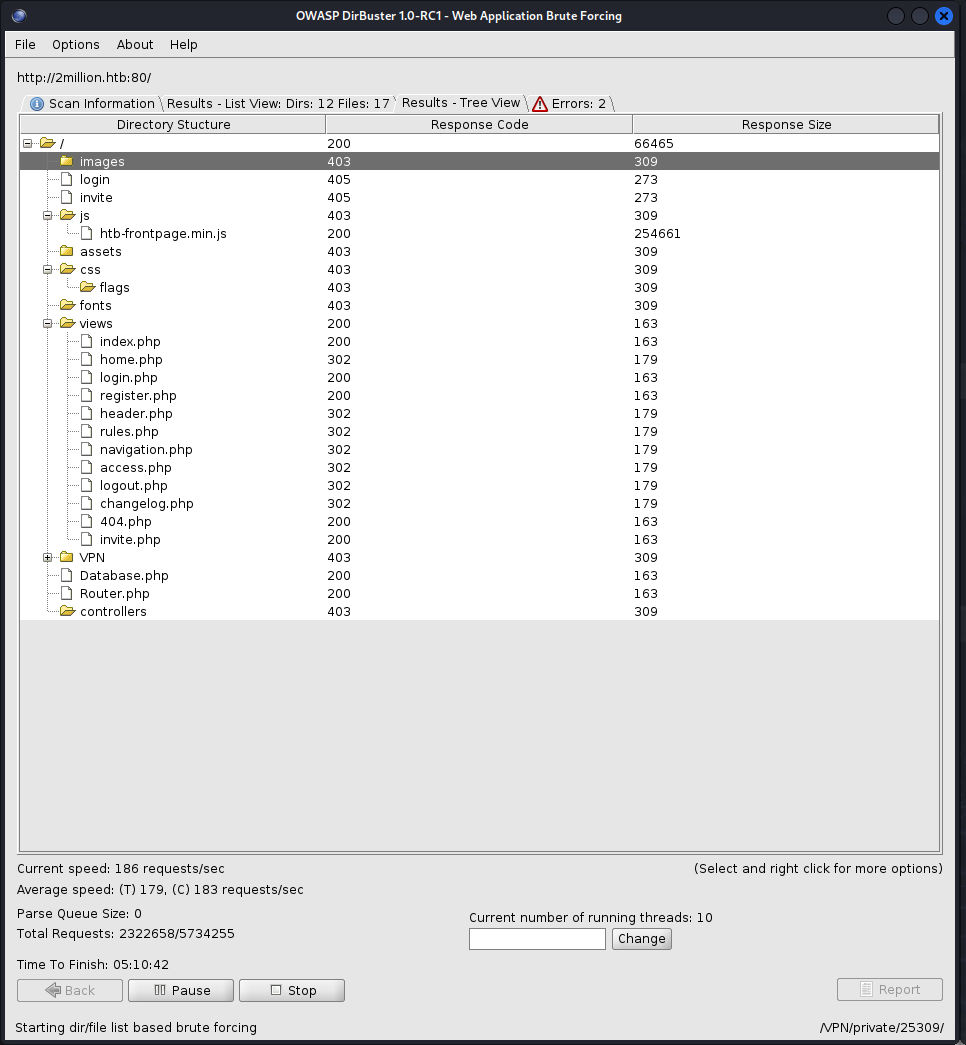Switch to the Scan Information tab
This screenshot has height=1045, width=966.
(x=93, y=103)
